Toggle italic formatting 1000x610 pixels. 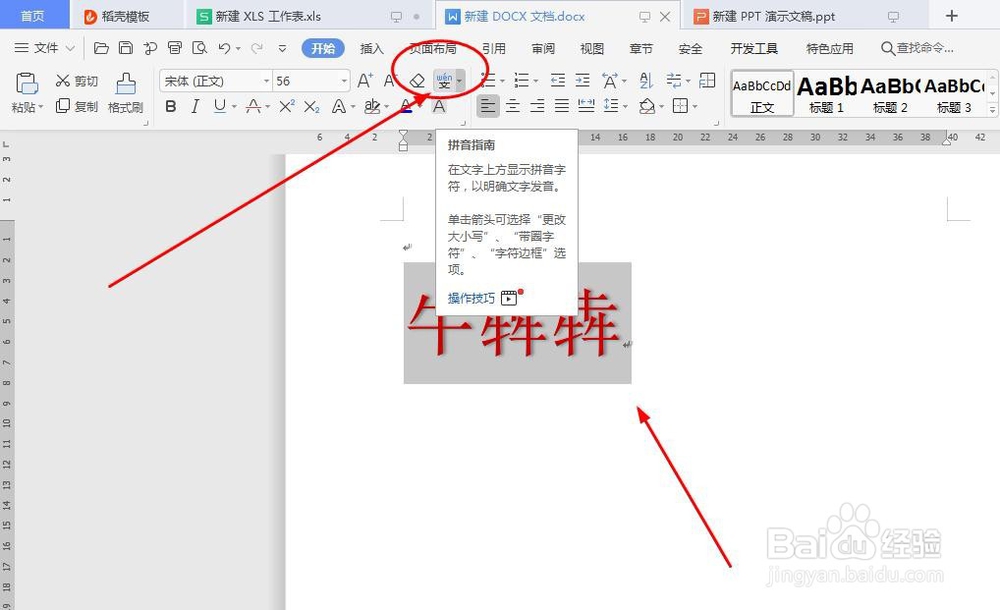195,106
